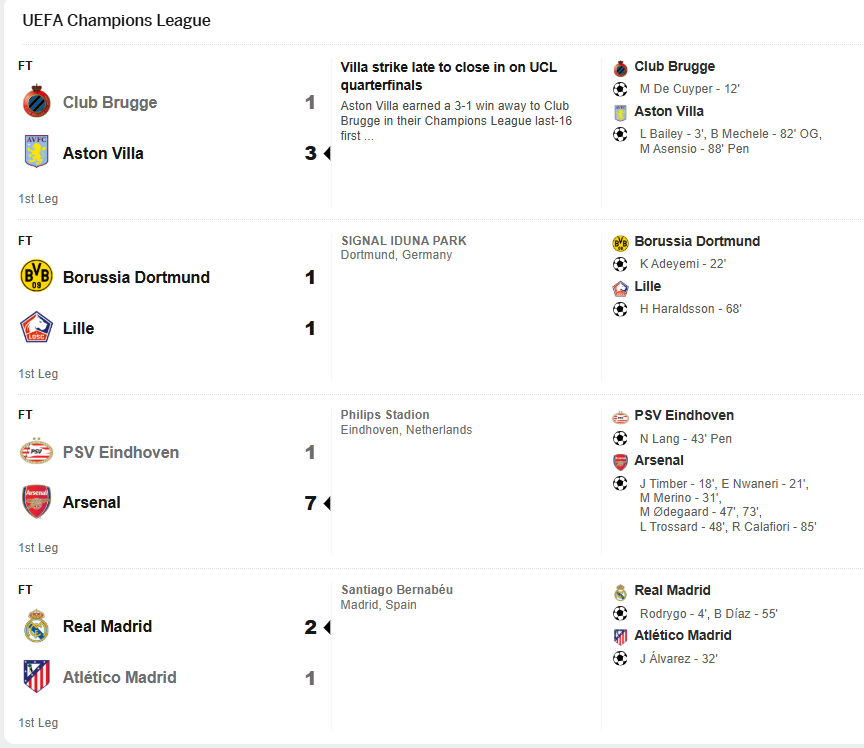Click the SIGNAL IDUNA PARK venue text
This screenshot has height=748, width=864.
click(x=403, y=241)
